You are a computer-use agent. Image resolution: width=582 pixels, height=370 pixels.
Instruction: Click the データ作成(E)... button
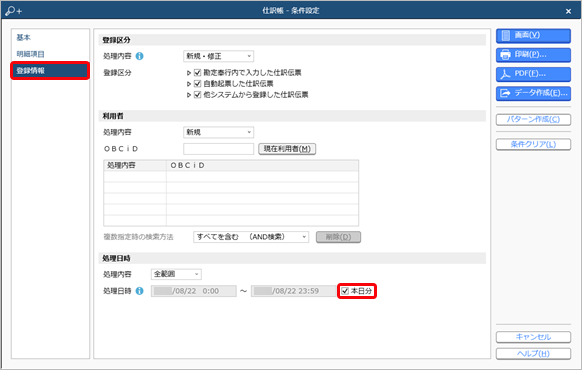pyautogui.click(x=533, y=94)
